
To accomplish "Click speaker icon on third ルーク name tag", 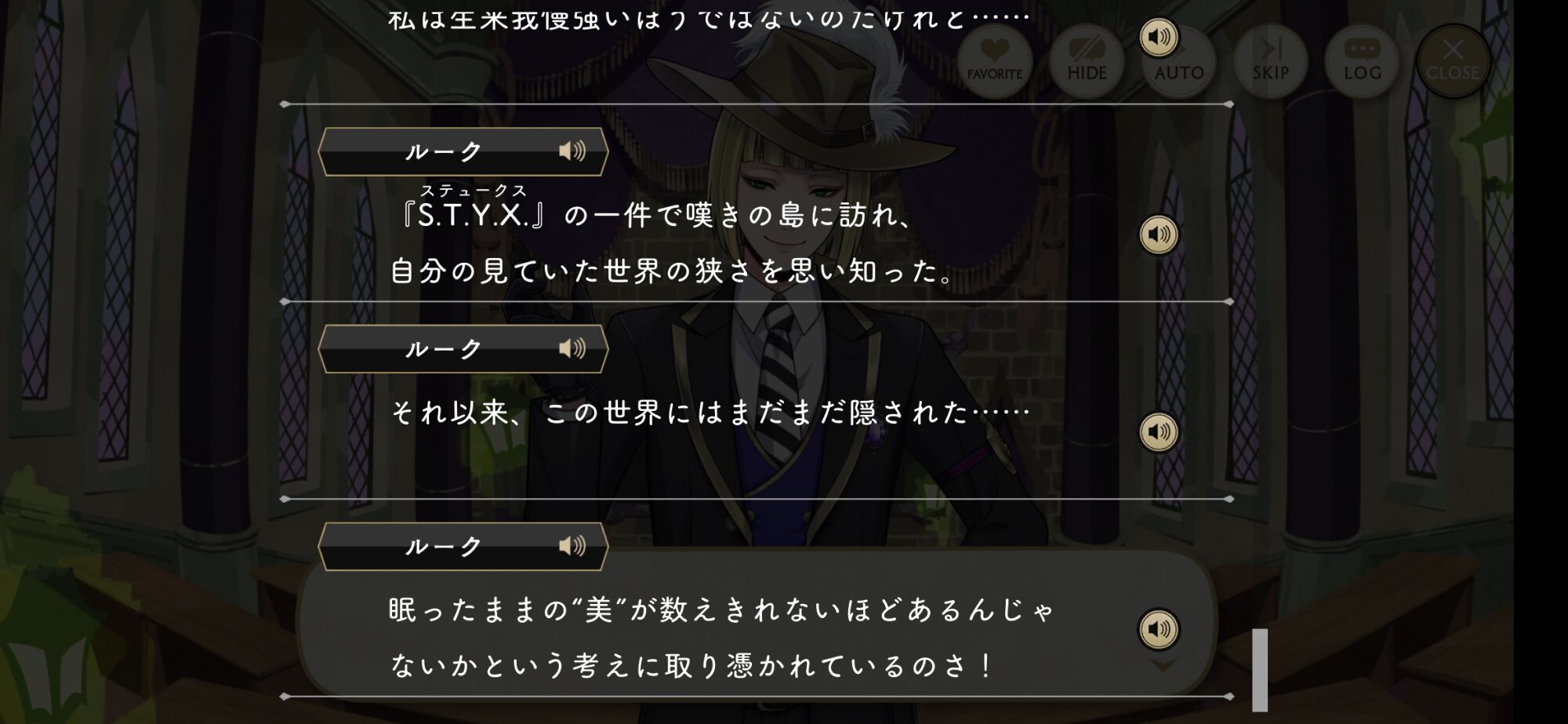I will pos(572,546).
